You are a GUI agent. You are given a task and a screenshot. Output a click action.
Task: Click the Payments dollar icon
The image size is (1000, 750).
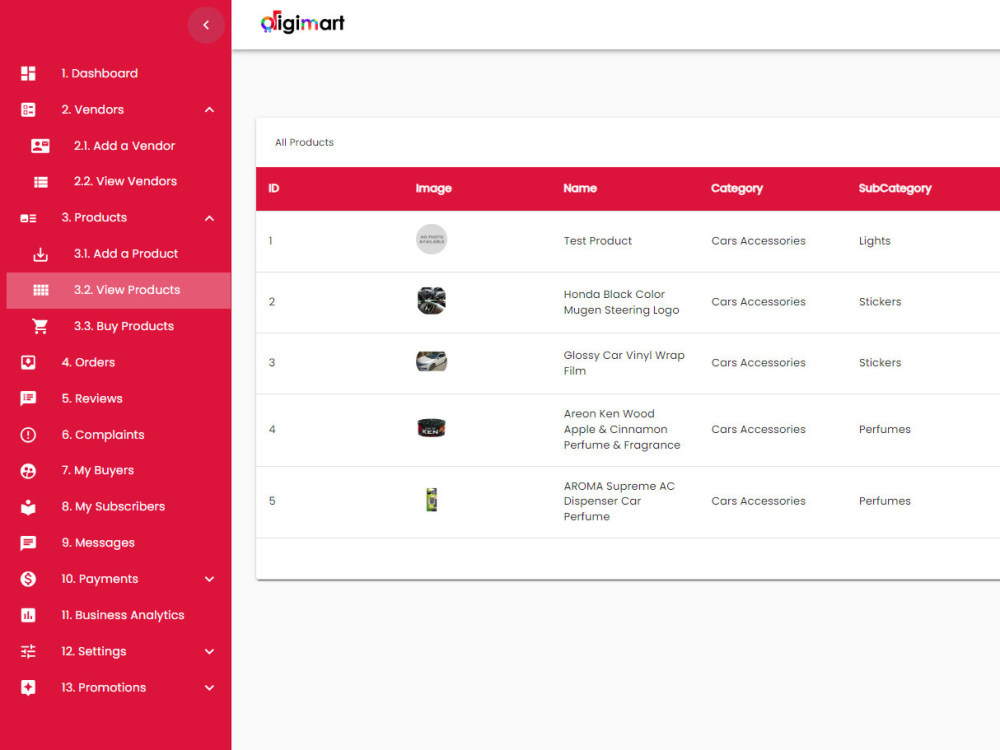pos(28,579)
